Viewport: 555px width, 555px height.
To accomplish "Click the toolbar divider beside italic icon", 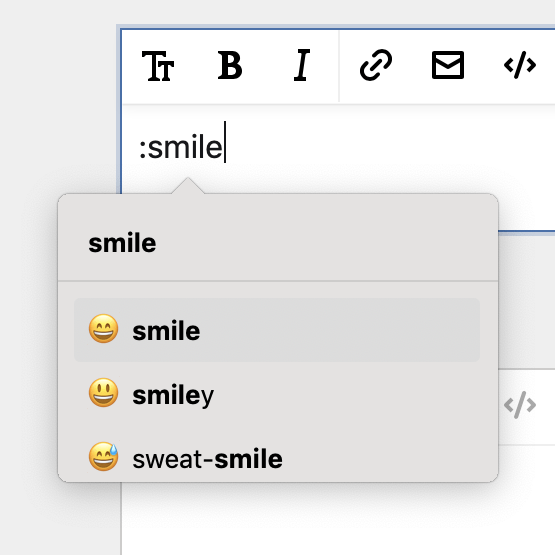I will [339, 66].
